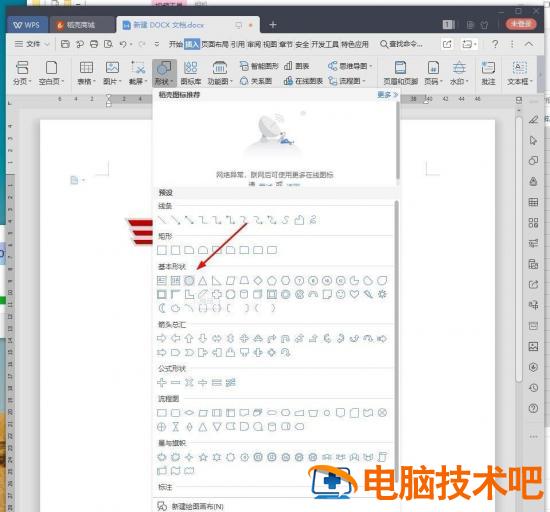Click the 文本框 text box button
This screenshot has height=512, width=550.
tap(519, 73)
